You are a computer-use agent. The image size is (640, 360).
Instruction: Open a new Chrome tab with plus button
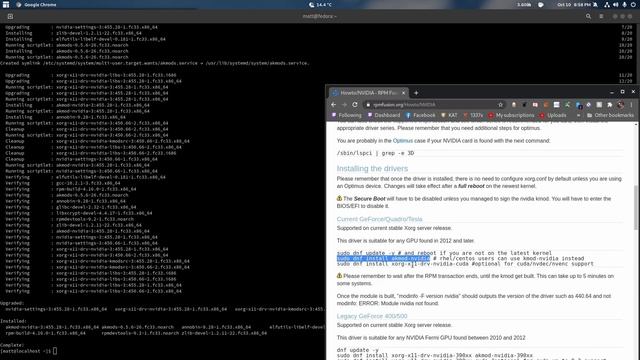[416, 93]
